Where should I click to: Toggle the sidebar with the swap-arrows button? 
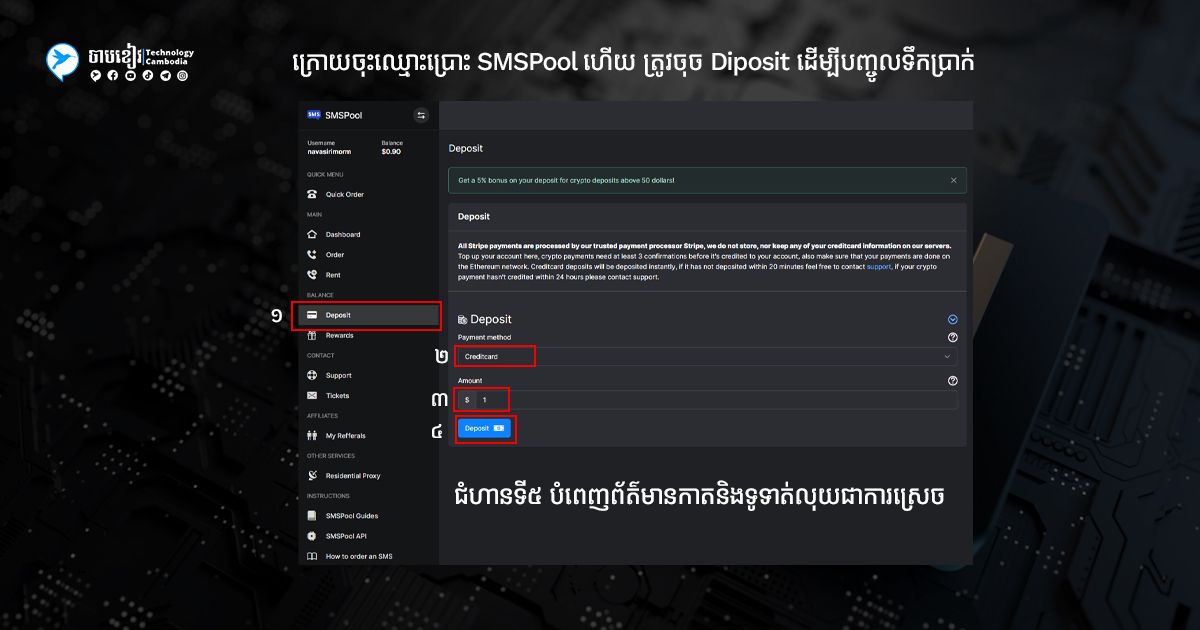pos(421,115)
